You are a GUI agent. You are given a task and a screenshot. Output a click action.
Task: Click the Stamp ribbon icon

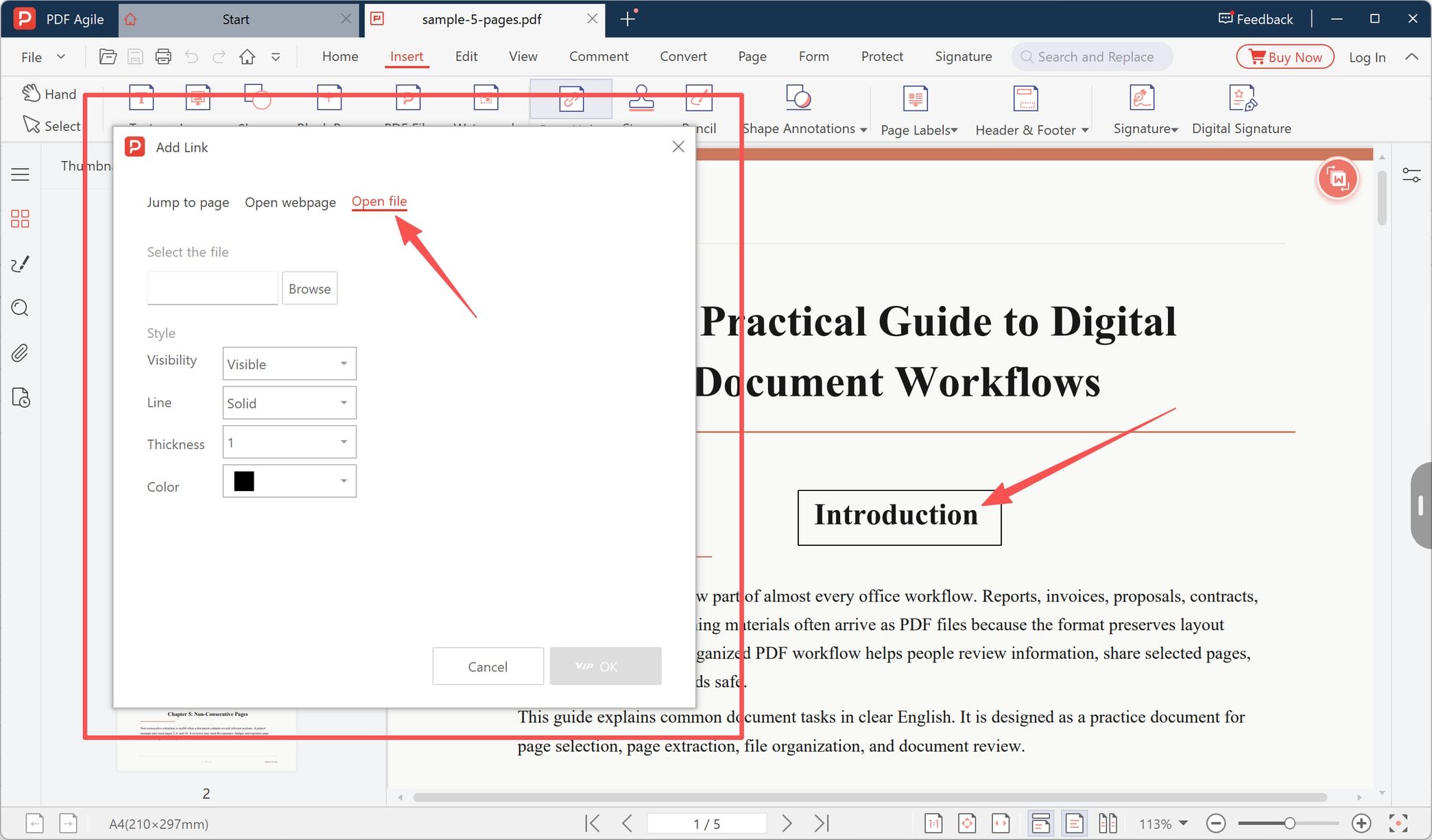(x=641, y=98)
